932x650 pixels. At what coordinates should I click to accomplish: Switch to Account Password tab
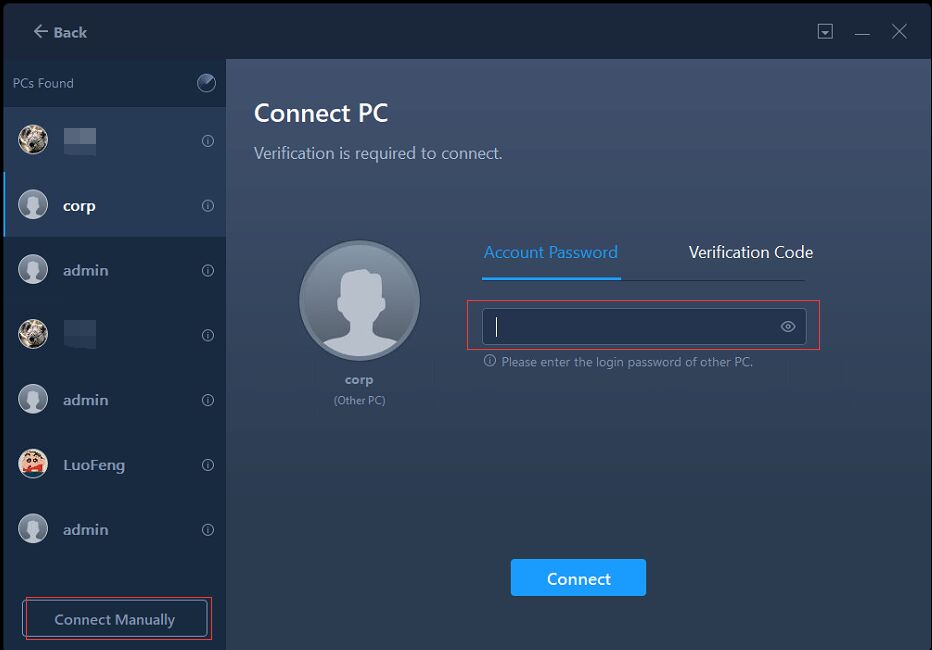click(550, 253)
